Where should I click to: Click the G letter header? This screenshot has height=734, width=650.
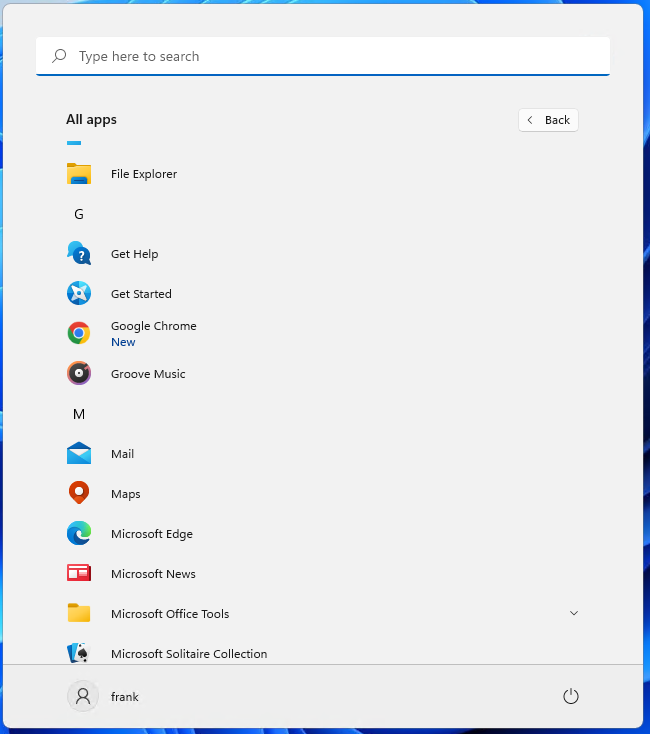(79, 214)
